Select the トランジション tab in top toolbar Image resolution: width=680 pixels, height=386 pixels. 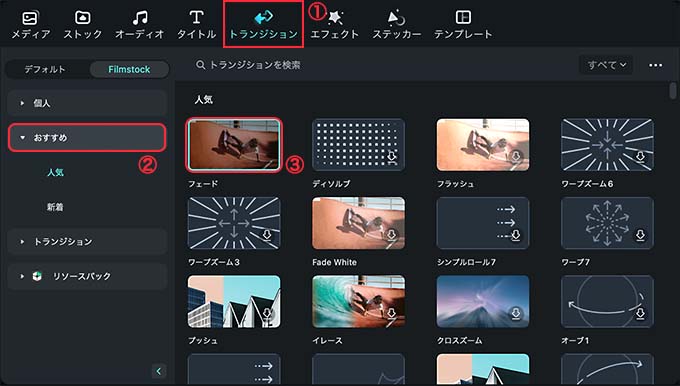point(263,25)
